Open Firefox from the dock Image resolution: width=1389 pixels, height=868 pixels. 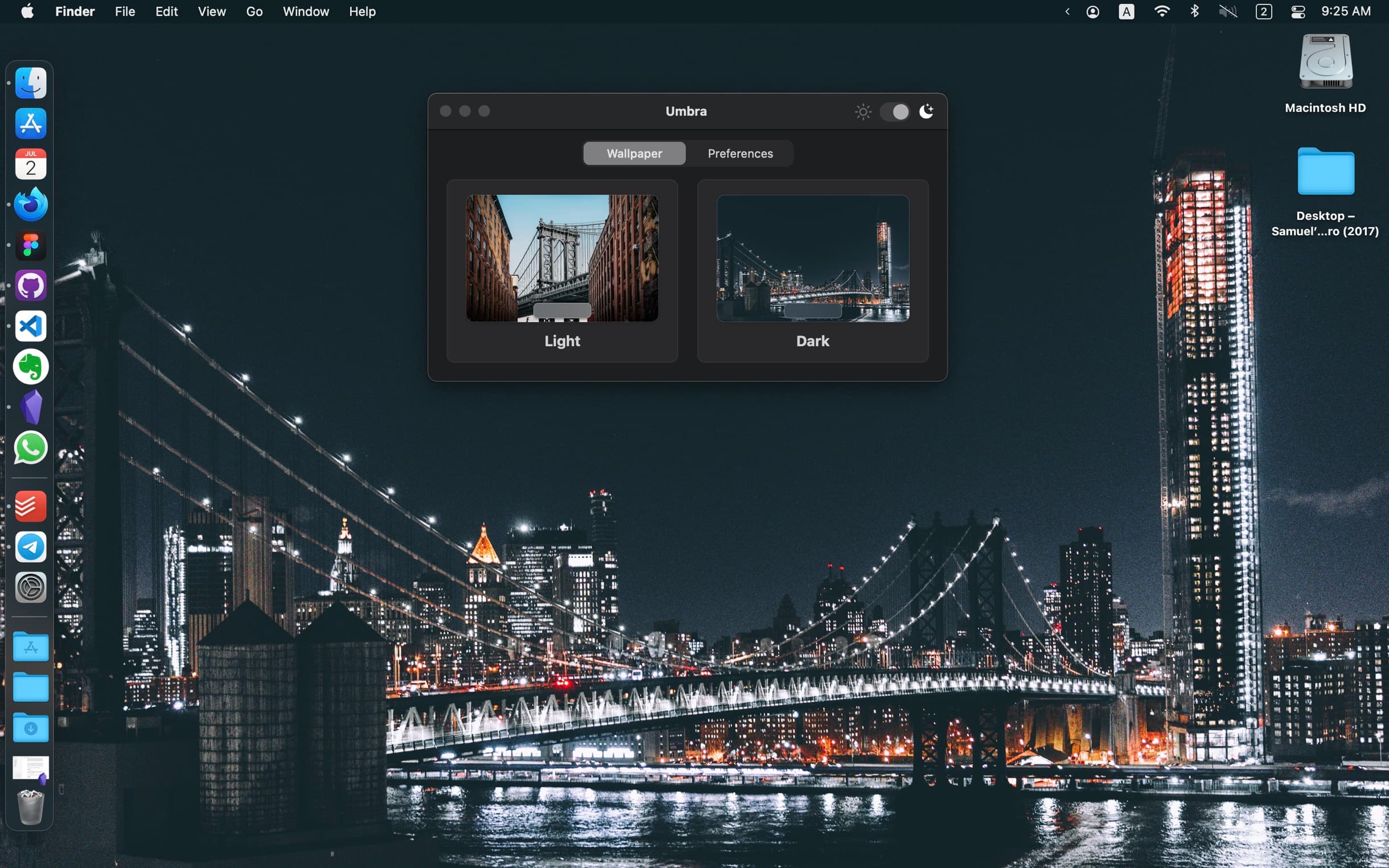[x=30, y=205]
